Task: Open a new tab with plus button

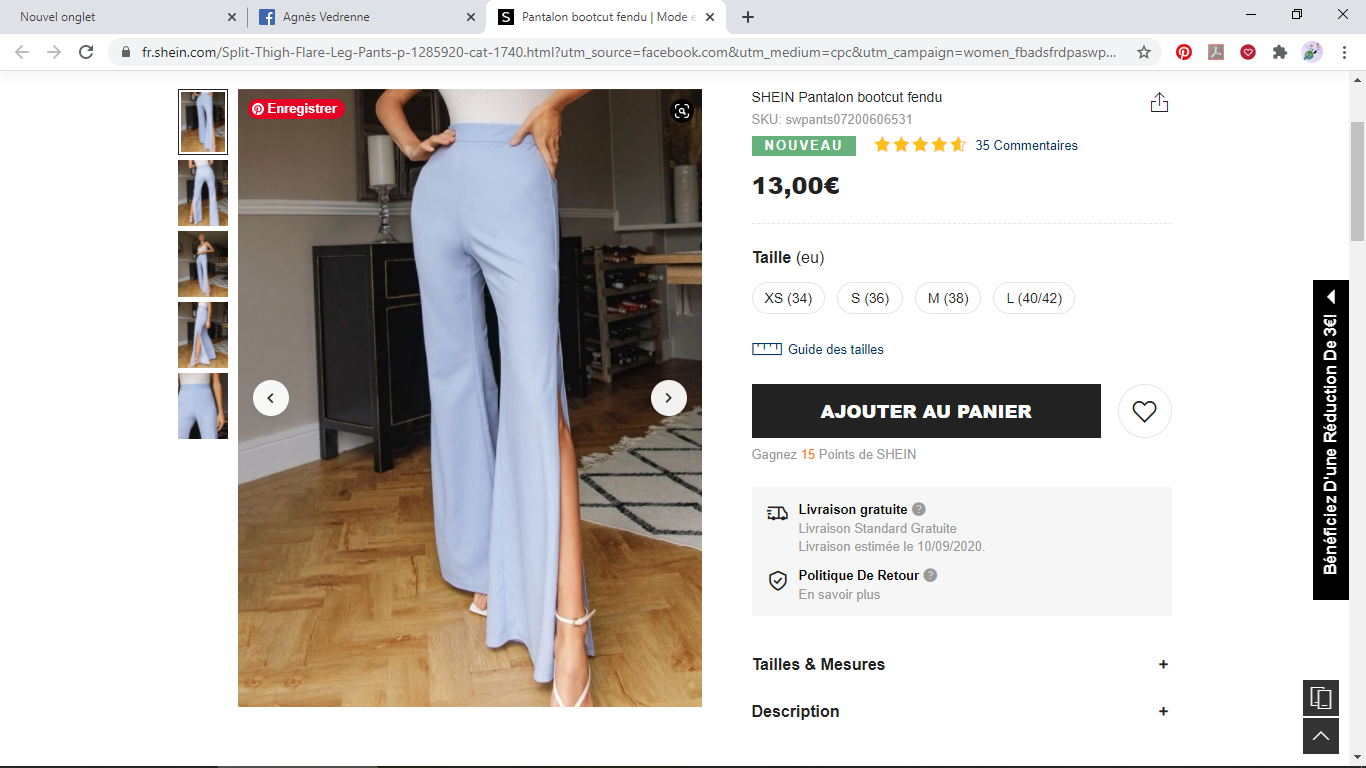Action: pos(748,17)
